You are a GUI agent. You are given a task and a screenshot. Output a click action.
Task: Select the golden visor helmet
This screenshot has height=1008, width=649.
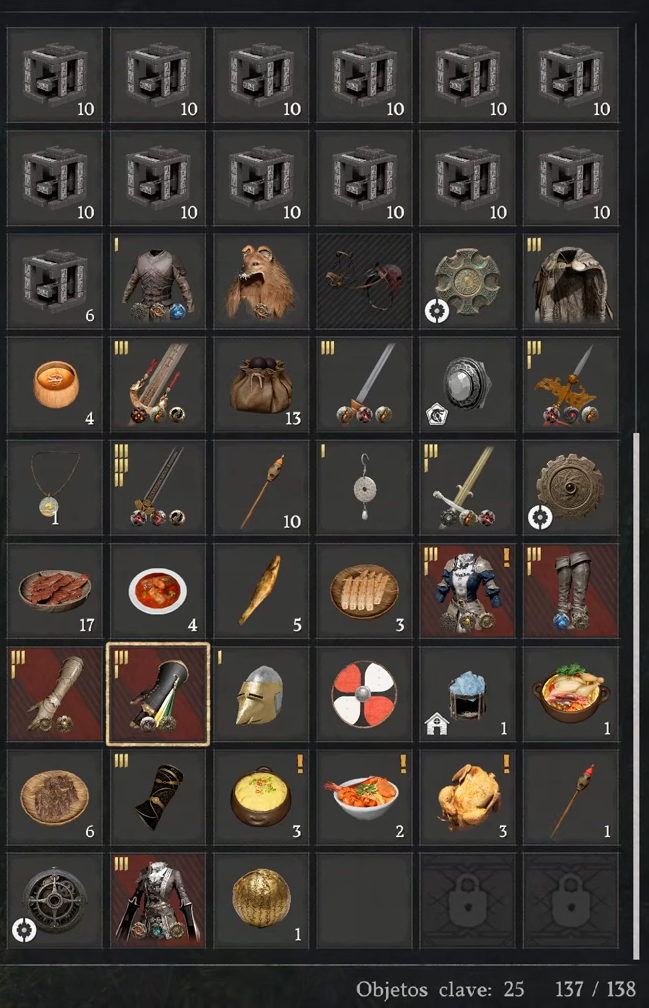coord(261,694)
